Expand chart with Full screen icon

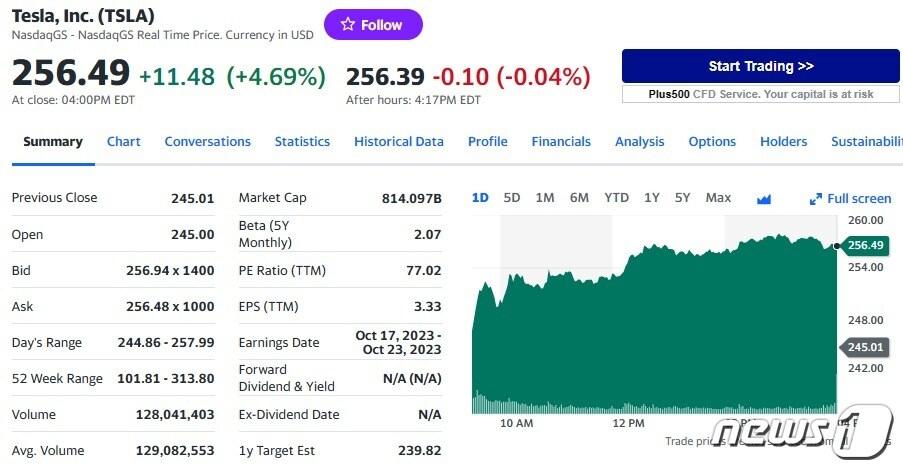850,199
